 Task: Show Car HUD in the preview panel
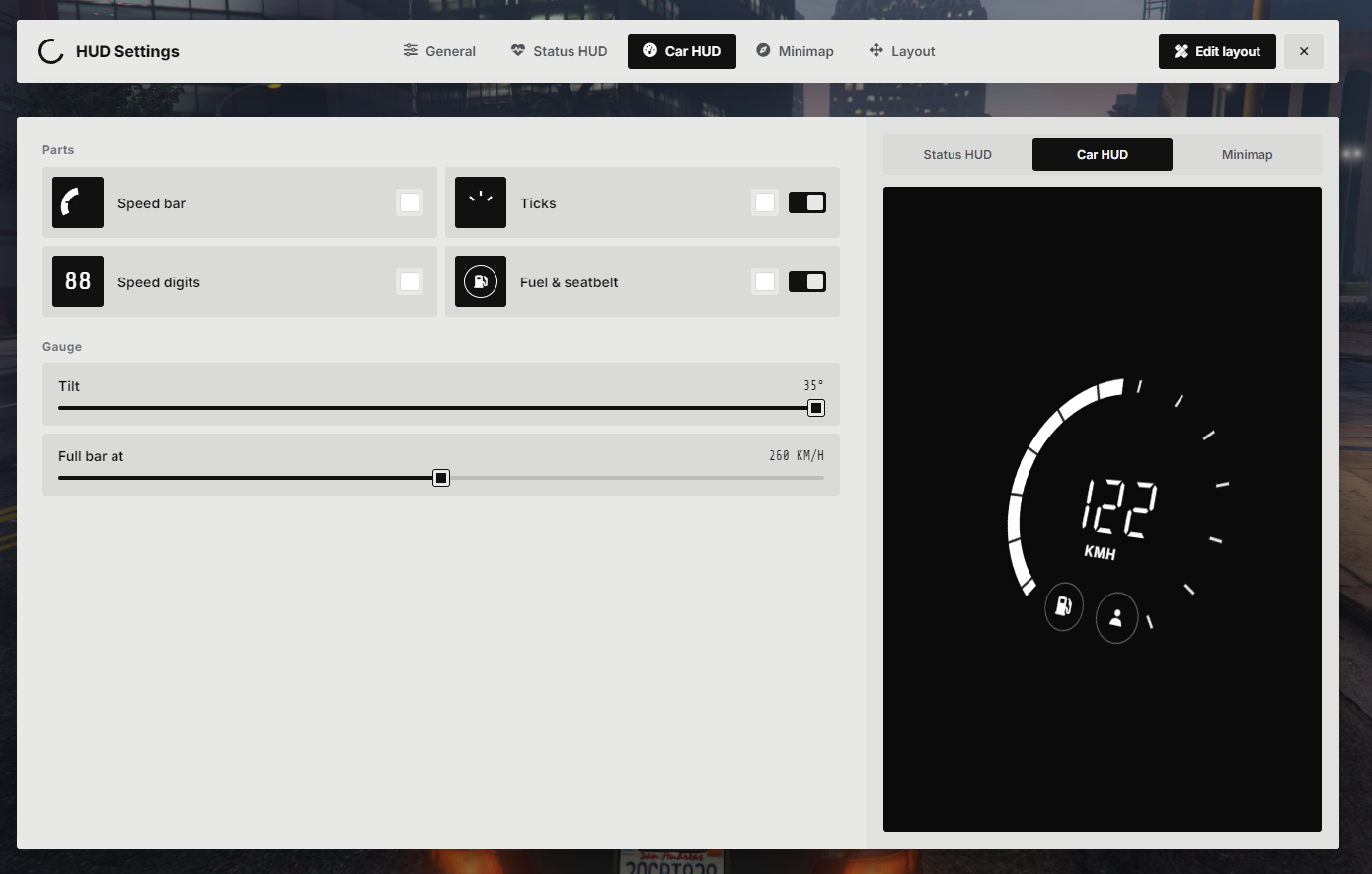click(x=1103, y=154)
